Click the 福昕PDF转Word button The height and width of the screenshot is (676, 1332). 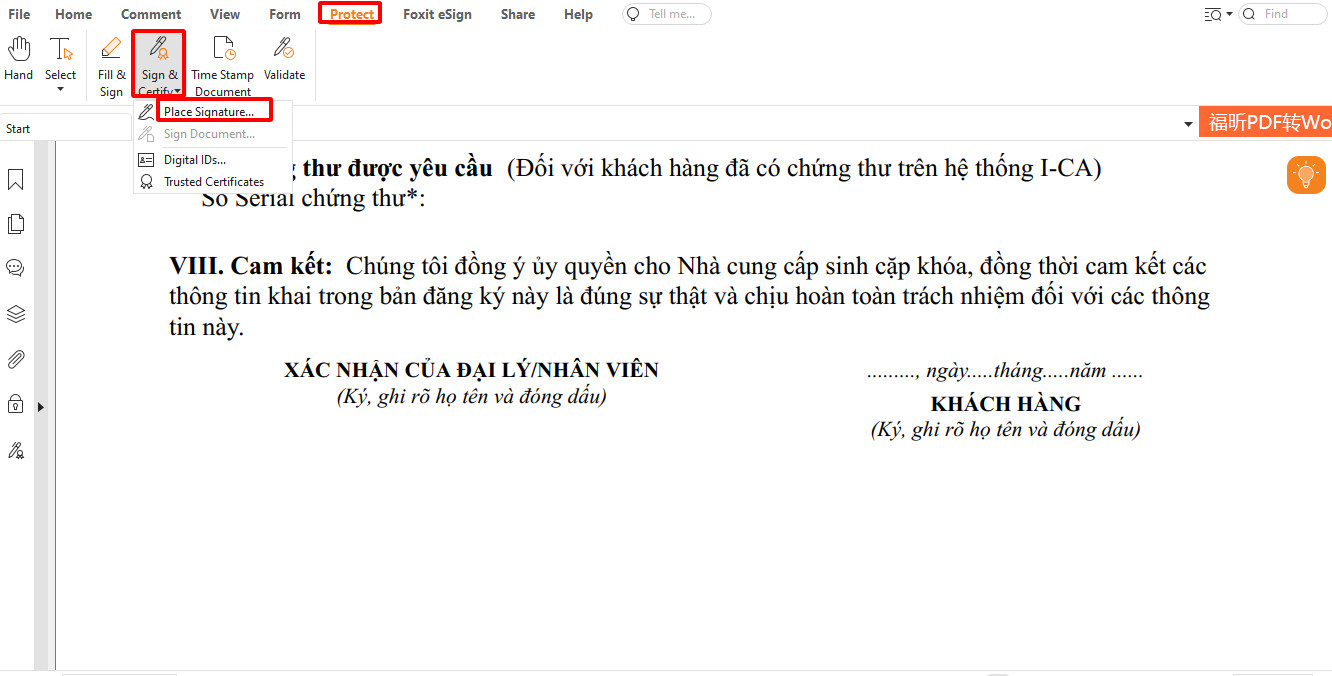click(1266, 121)
